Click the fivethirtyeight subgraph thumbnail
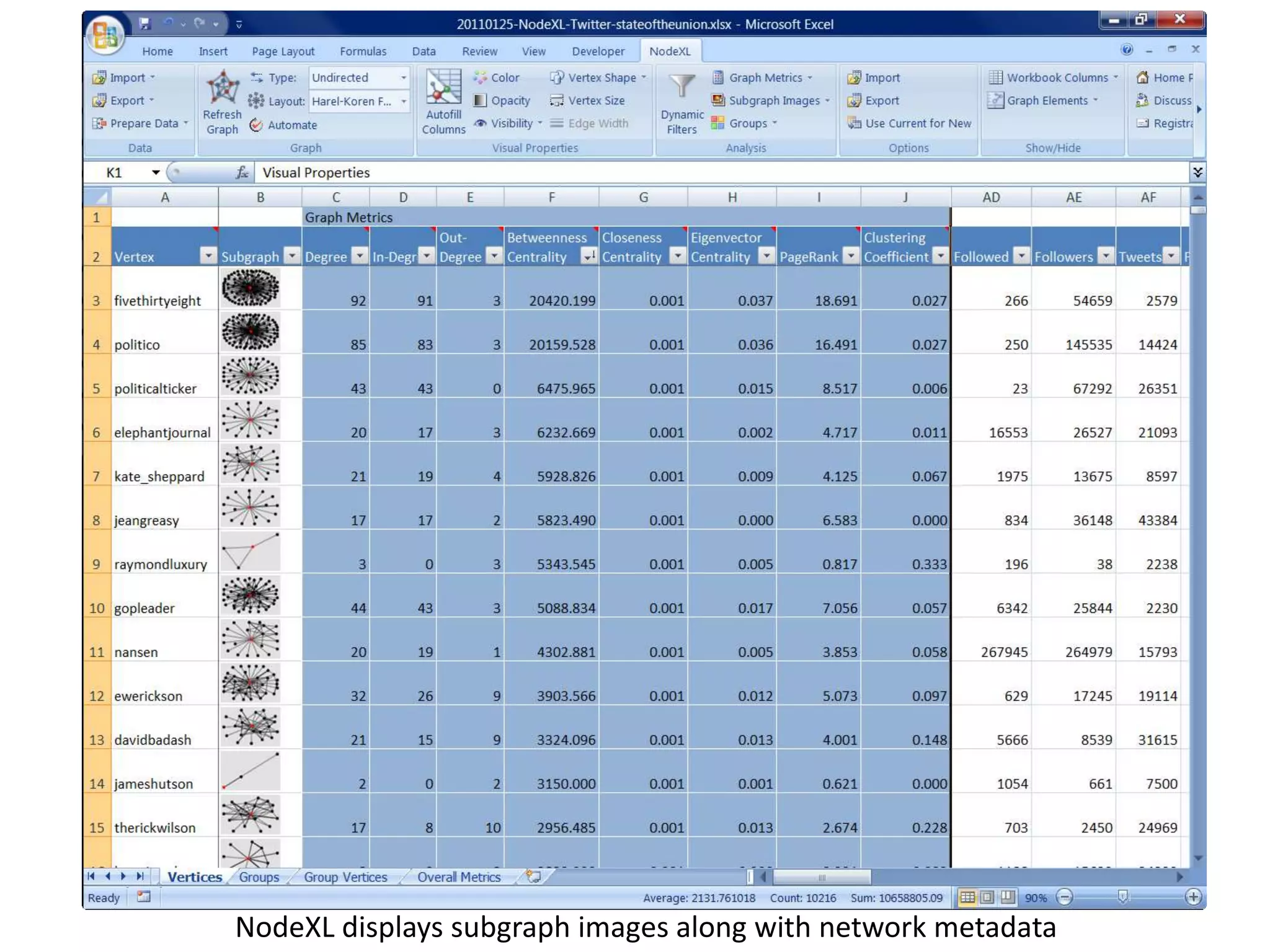 coord(251,288)
